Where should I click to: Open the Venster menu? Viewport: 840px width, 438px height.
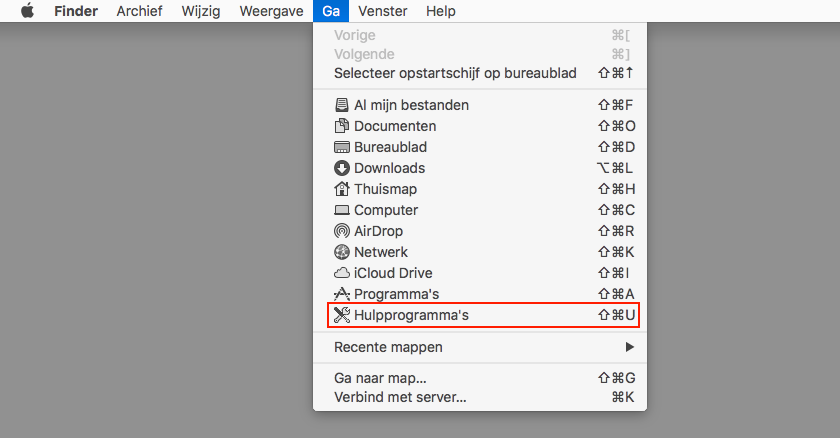tap(382, 11)
